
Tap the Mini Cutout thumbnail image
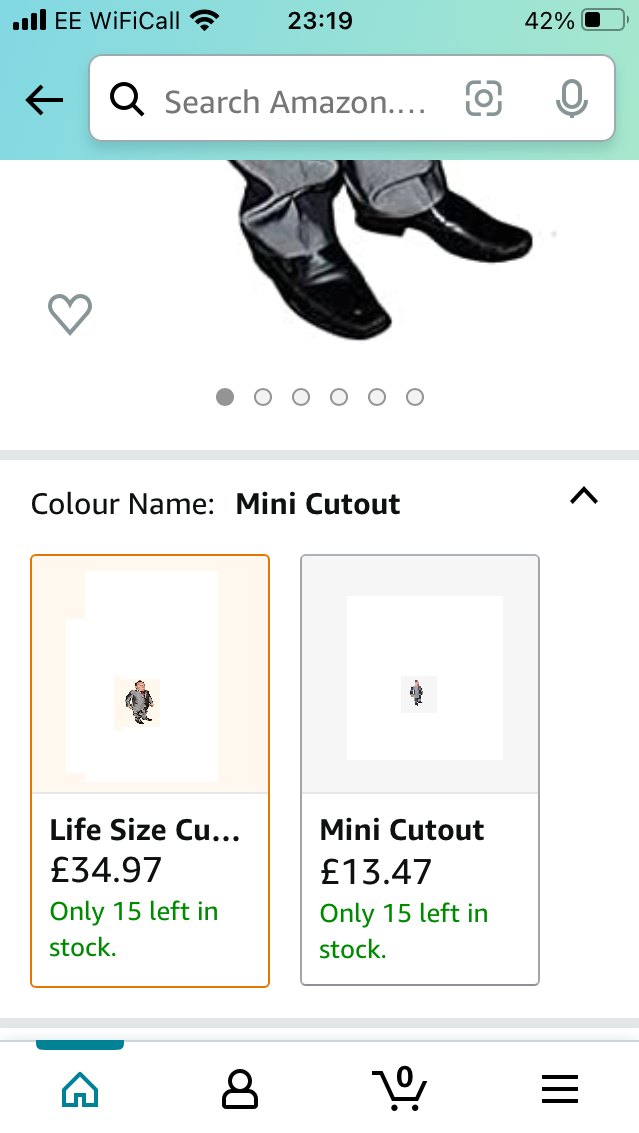[x=419, y=694]
